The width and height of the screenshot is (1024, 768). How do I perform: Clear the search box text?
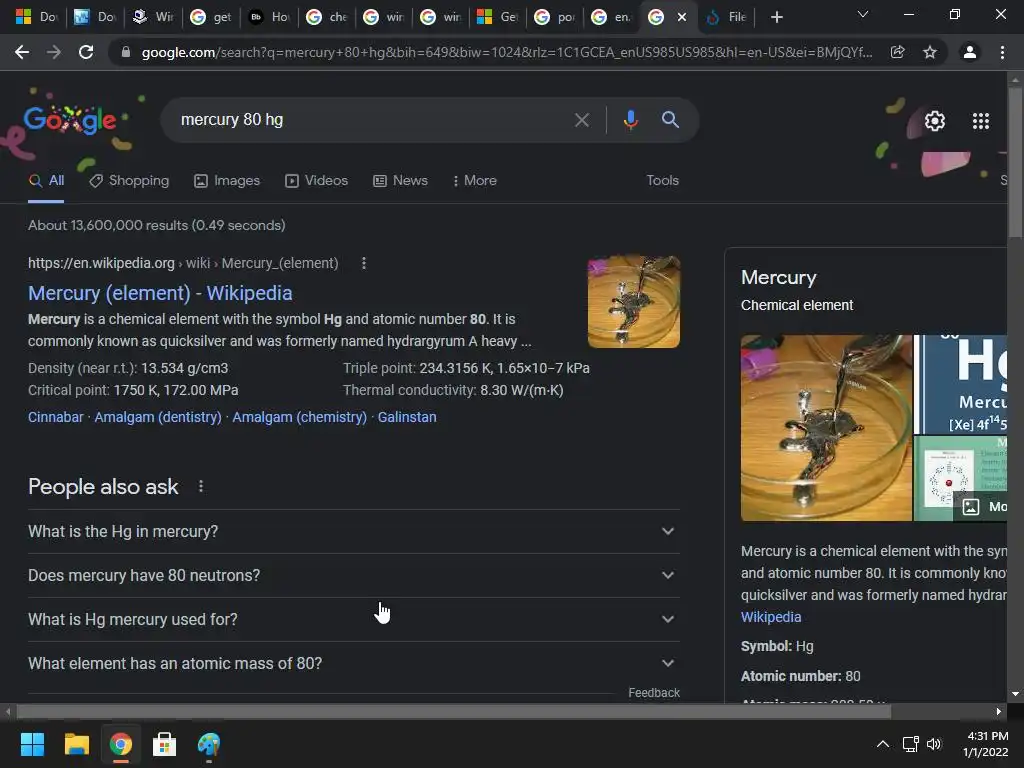point(581,120)
